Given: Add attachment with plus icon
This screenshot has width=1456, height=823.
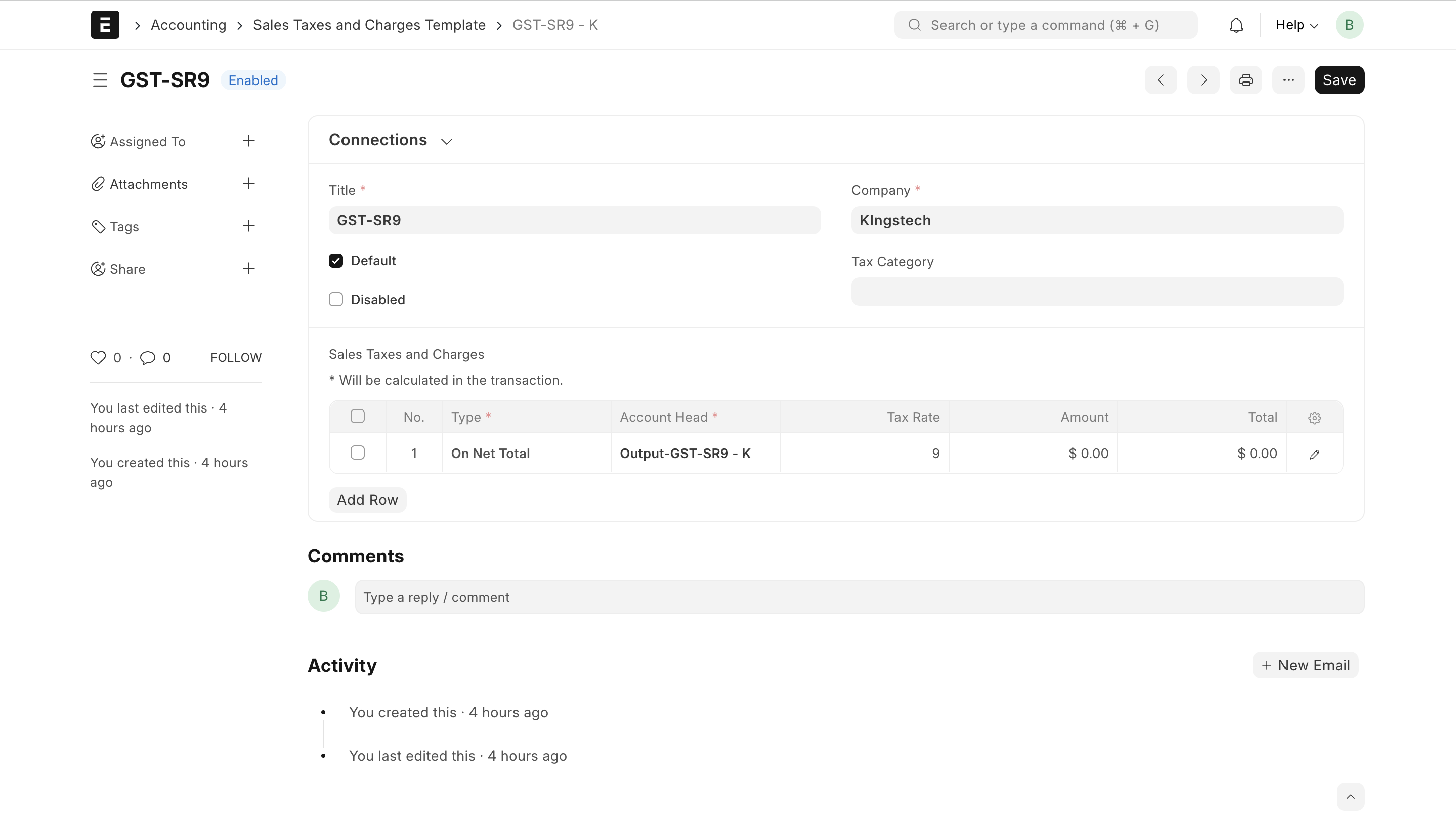Looking at the screenshot, I should coord(249,184).
